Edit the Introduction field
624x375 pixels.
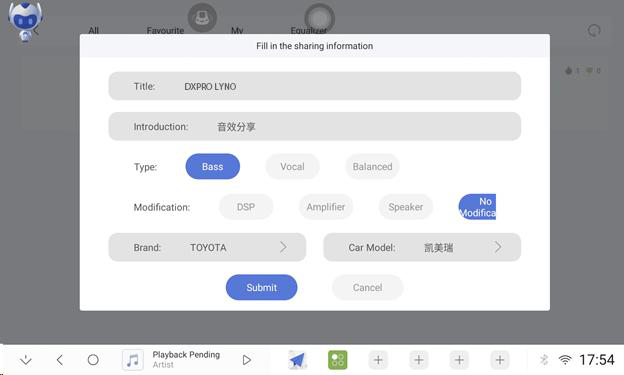pyautogui.click(x=315, y=126)
